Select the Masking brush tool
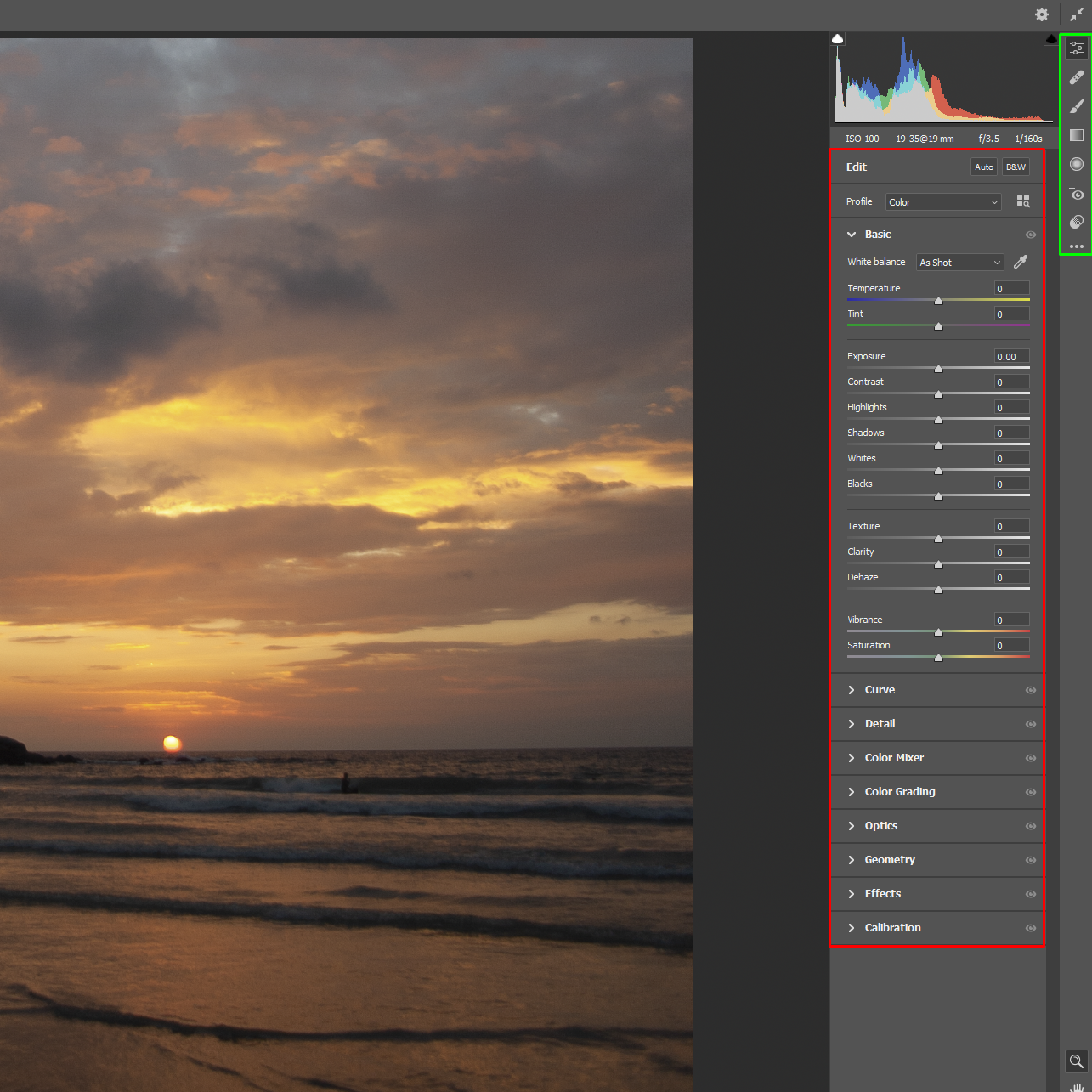This screenshot has height=1092, width=1092. point(1076,106)
